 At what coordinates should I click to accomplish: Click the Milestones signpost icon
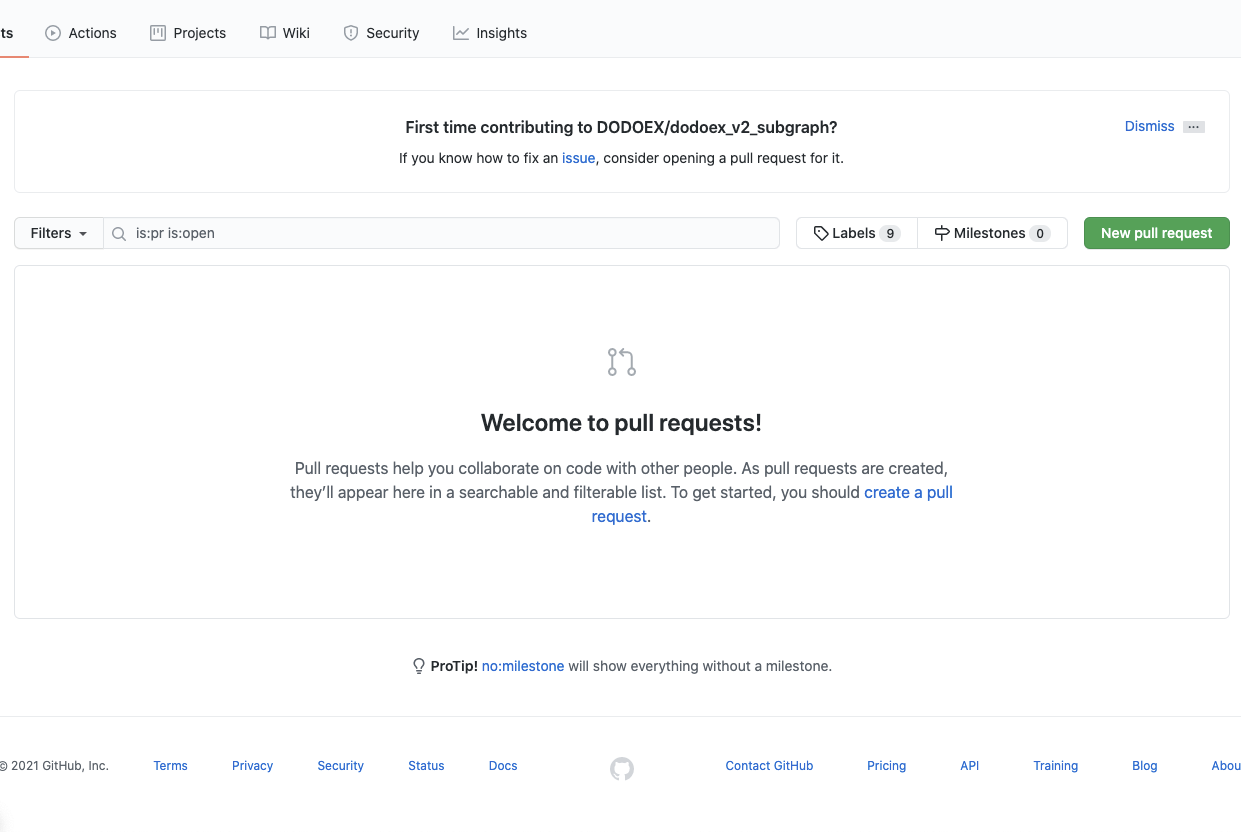coord(942,233)
